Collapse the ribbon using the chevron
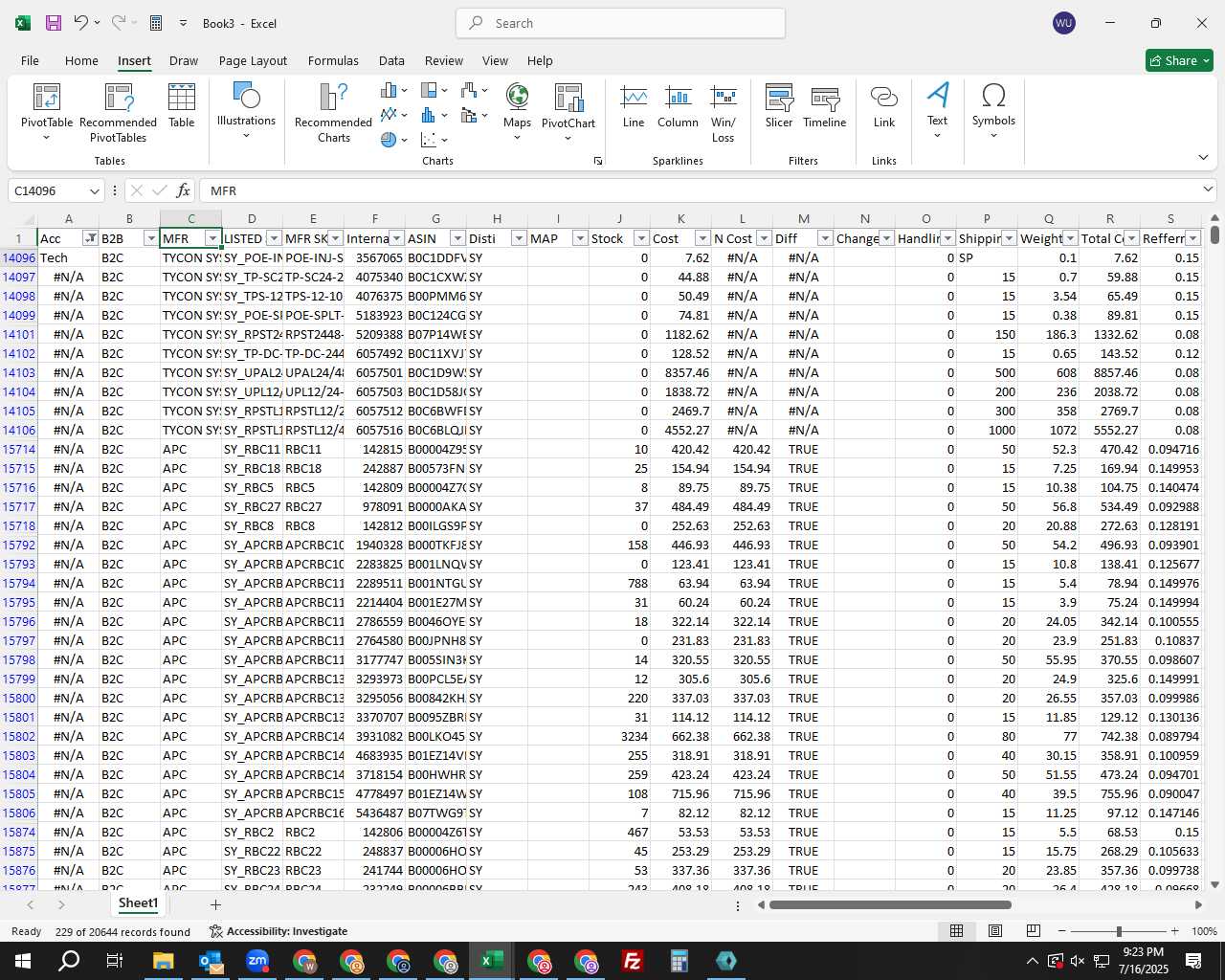Viewport: 1225px width, 980px height. tap(1203, 157)
